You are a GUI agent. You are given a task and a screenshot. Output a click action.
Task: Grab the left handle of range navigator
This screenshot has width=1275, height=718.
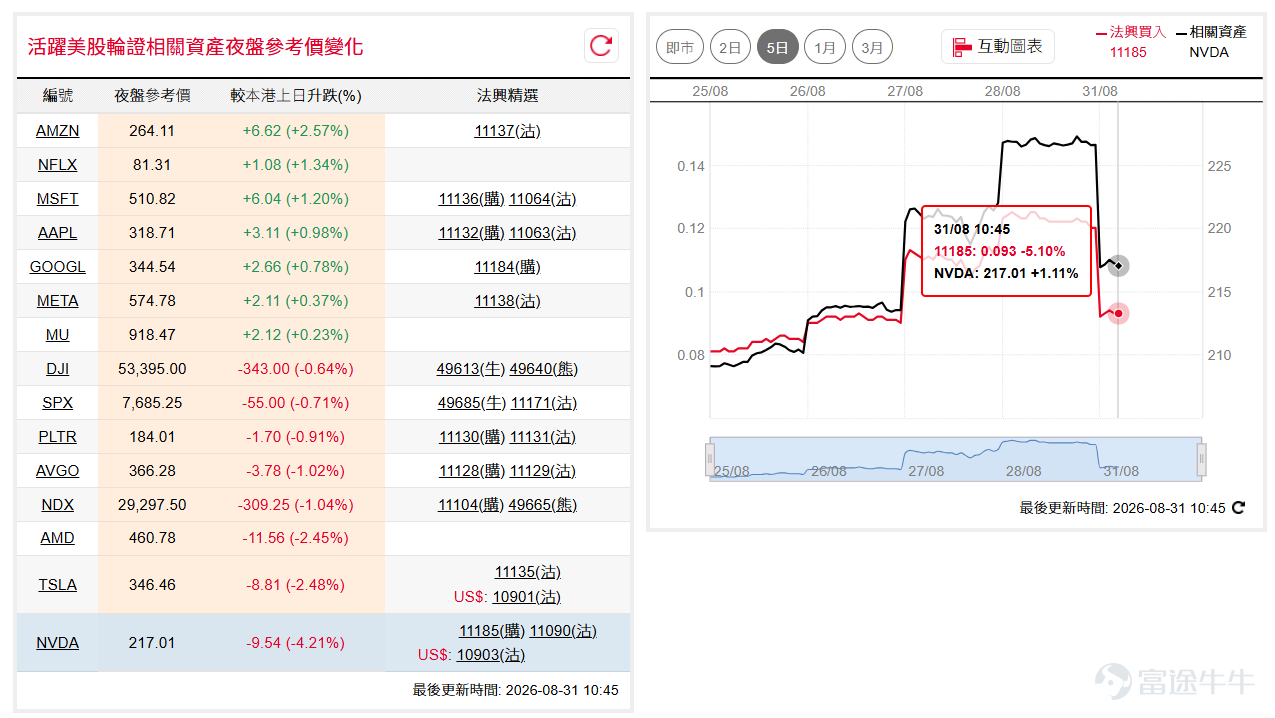point(710,460)
